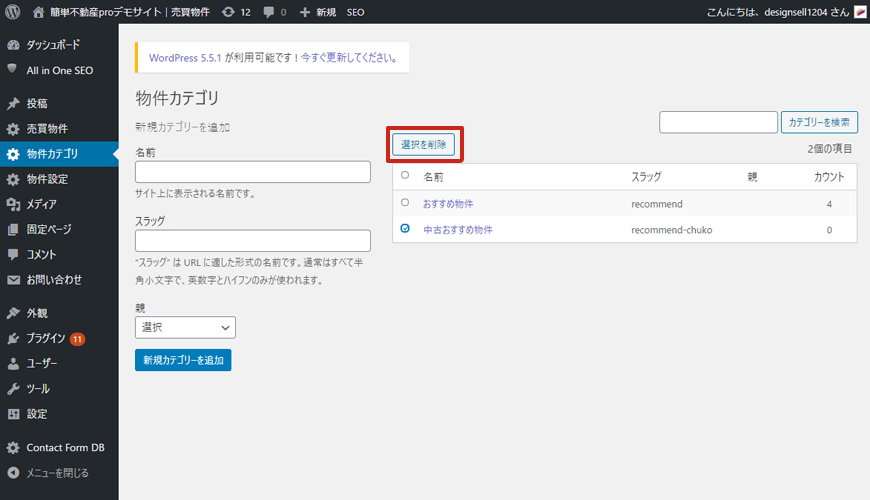Select the おすすめ物件 row checkbox

click(x=405, y=202)
